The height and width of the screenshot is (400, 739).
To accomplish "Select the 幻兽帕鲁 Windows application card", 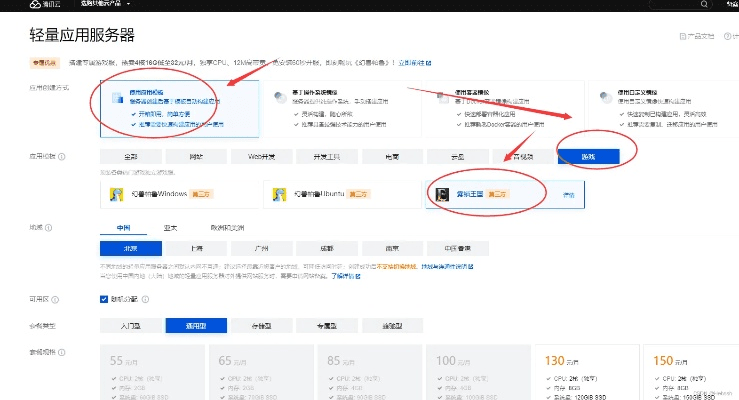I will click(x=180, y=194).
